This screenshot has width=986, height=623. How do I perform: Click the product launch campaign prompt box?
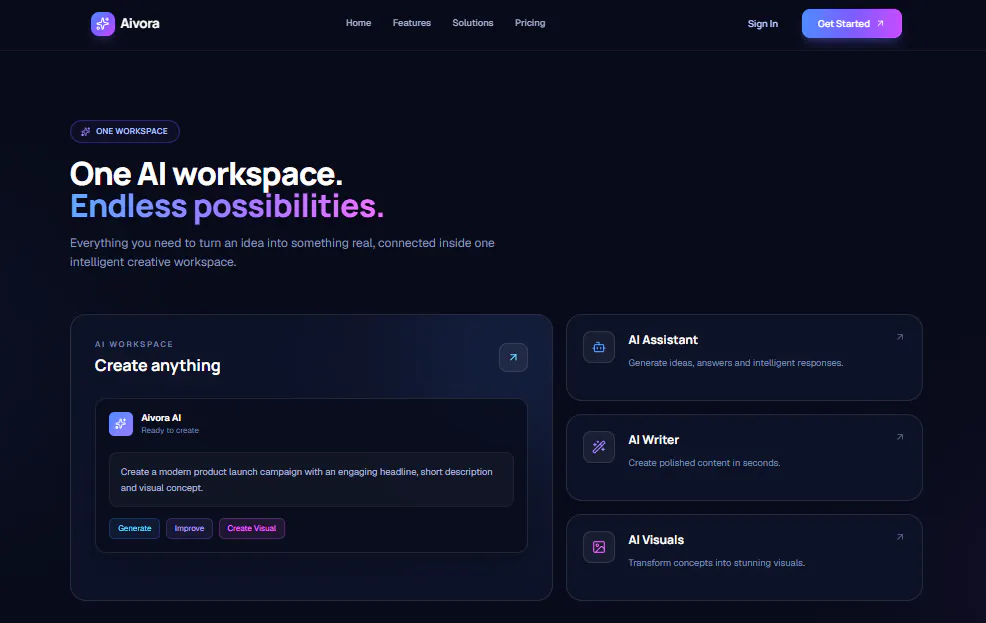[x=311, y=480]
